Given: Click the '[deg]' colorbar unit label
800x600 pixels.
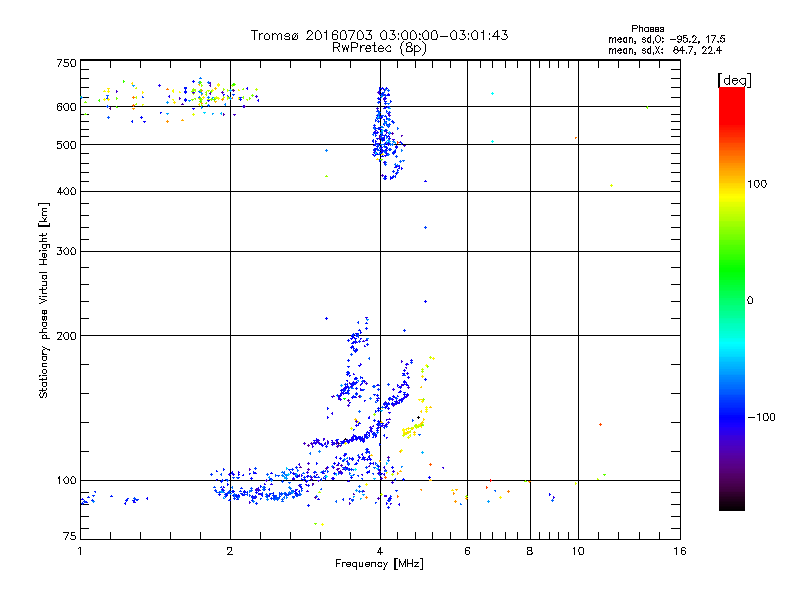Looking at the screenshot, I should pos(734,80).
